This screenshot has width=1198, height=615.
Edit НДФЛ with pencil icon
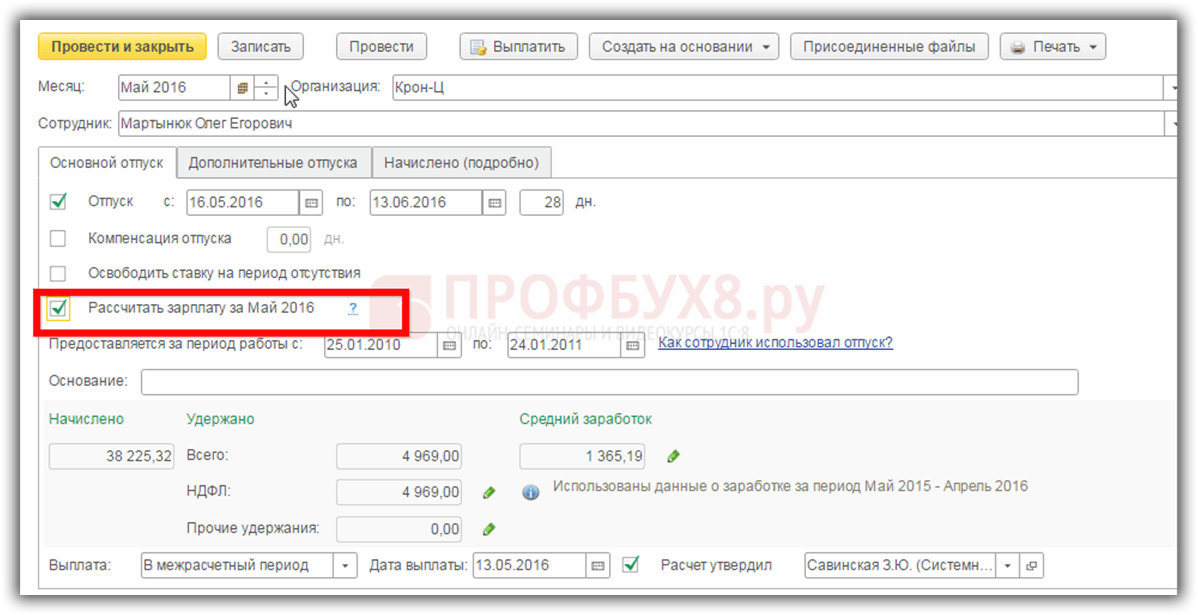pyautogui.click(x=489, y=493)
